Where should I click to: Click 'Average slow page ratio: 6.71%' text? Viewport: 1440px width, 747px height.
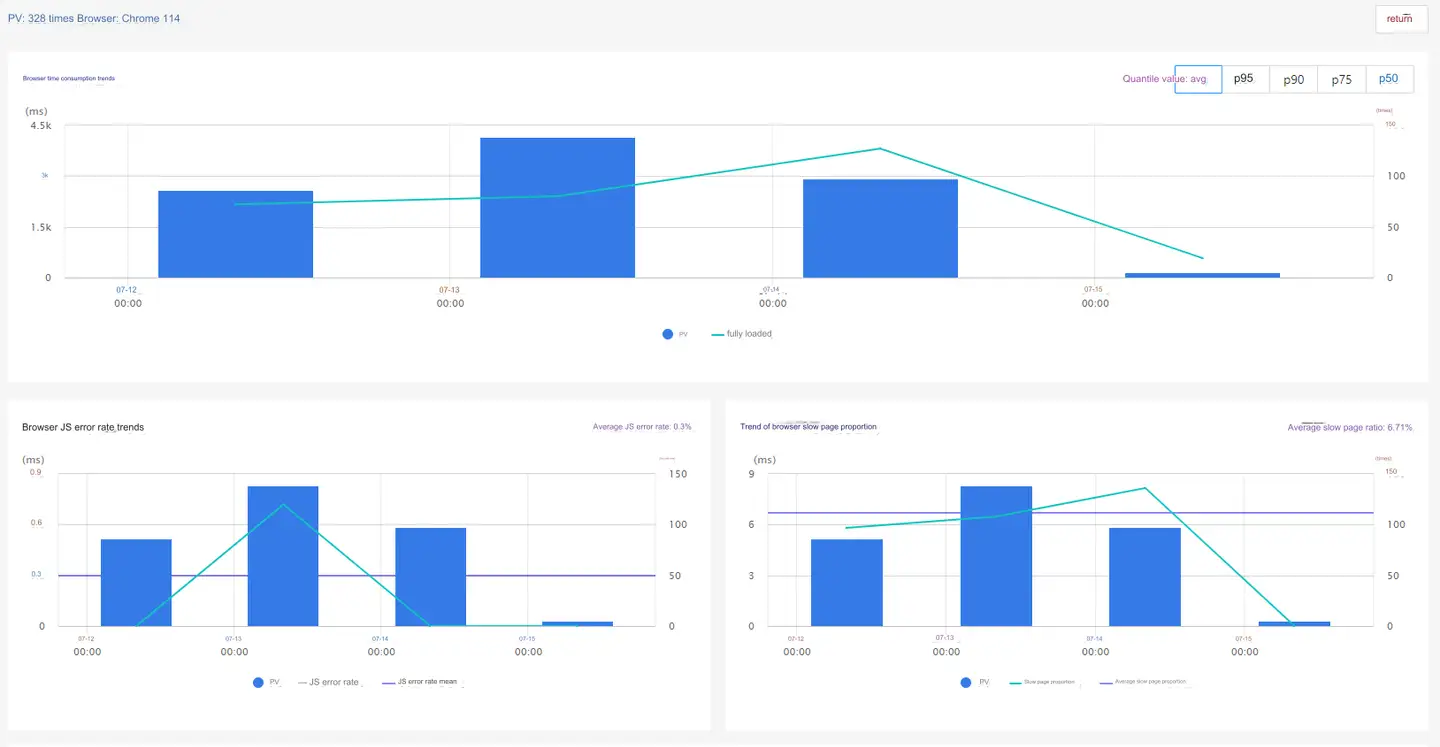click(1350, 428)
